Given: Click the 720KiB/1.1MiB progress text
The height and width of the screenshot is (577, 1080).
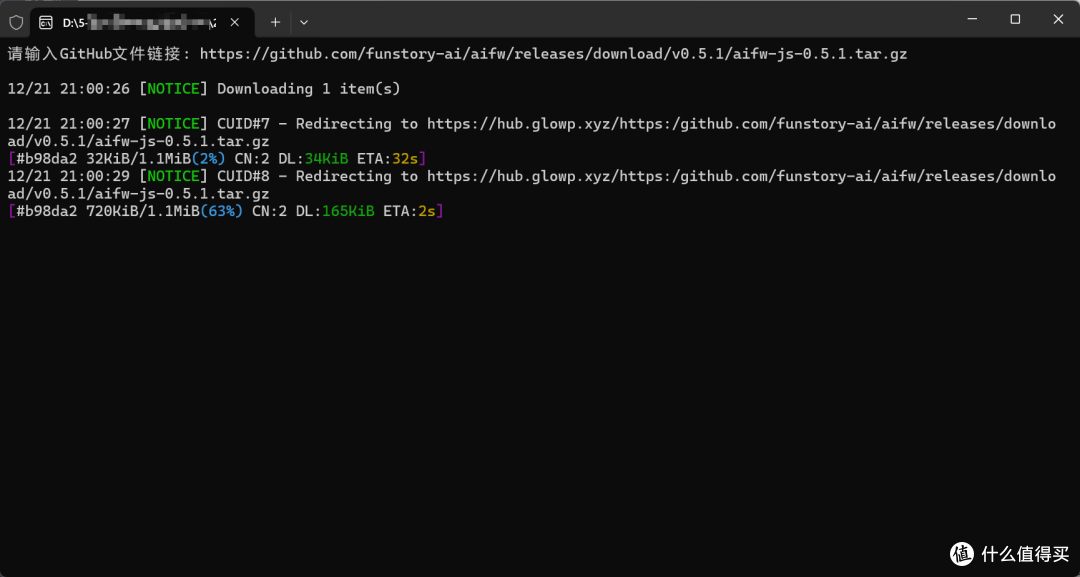Looking at the screenshot, I should click(143, 211).
